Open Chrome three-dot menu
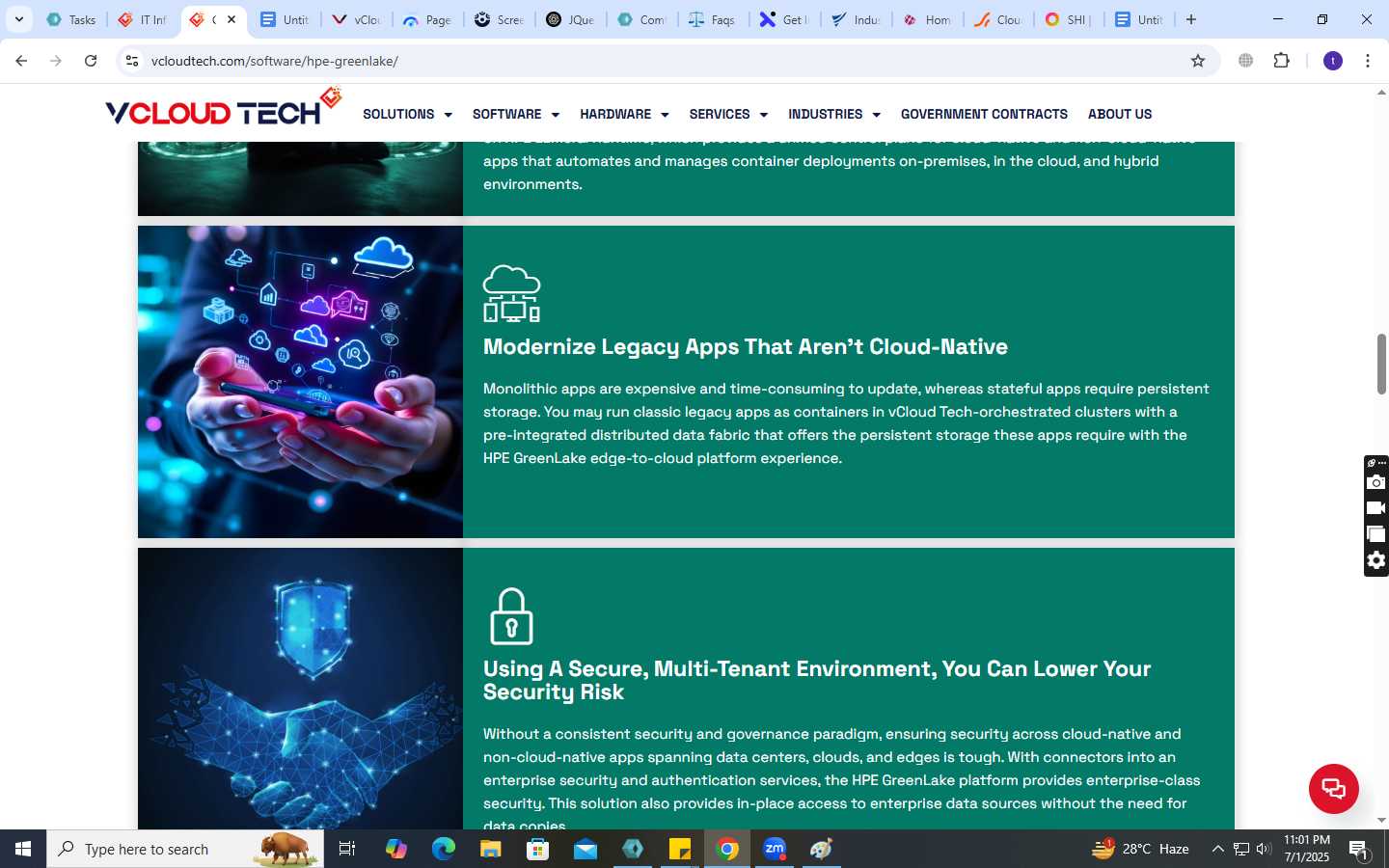 1368,61
